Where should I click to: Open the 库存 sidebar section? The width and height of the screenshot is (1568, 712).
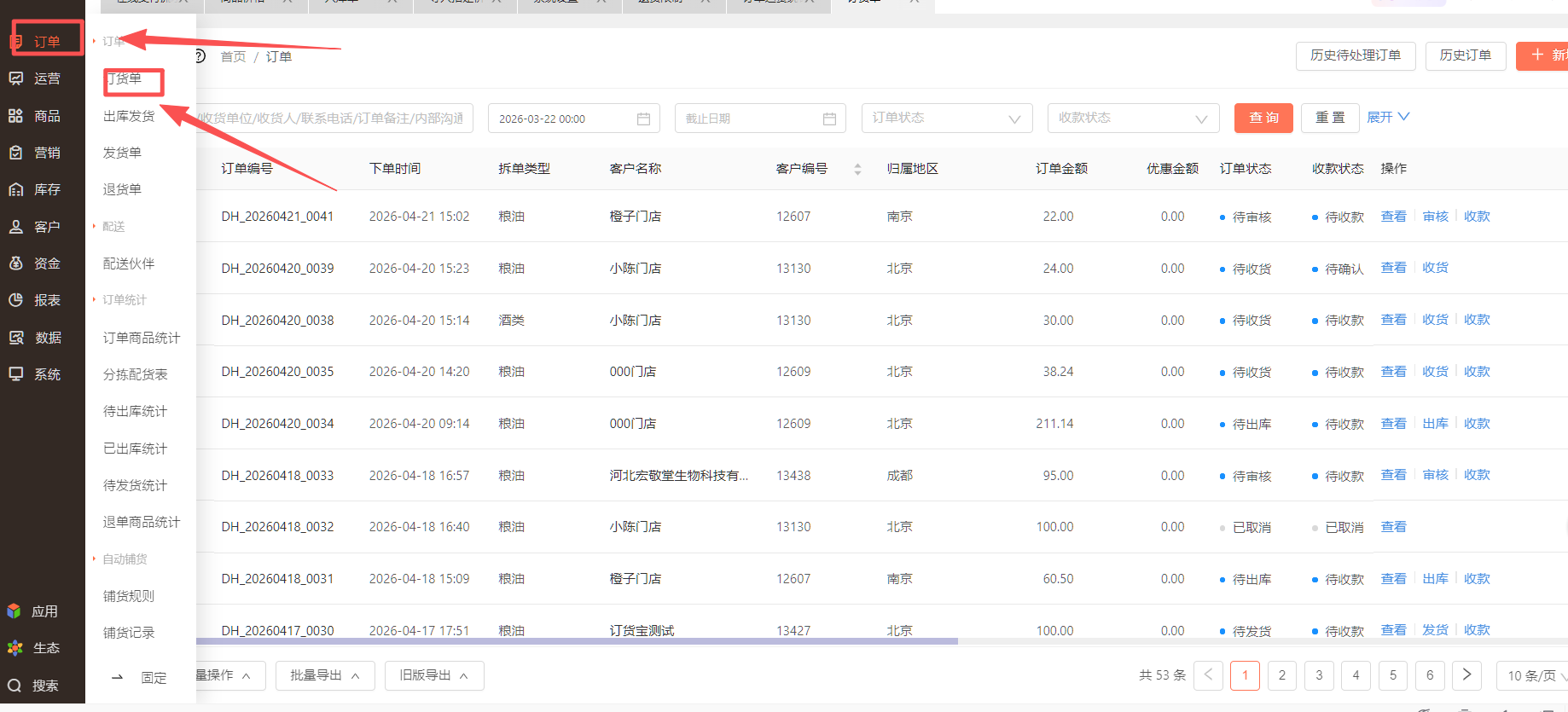(x=36, y=189)
